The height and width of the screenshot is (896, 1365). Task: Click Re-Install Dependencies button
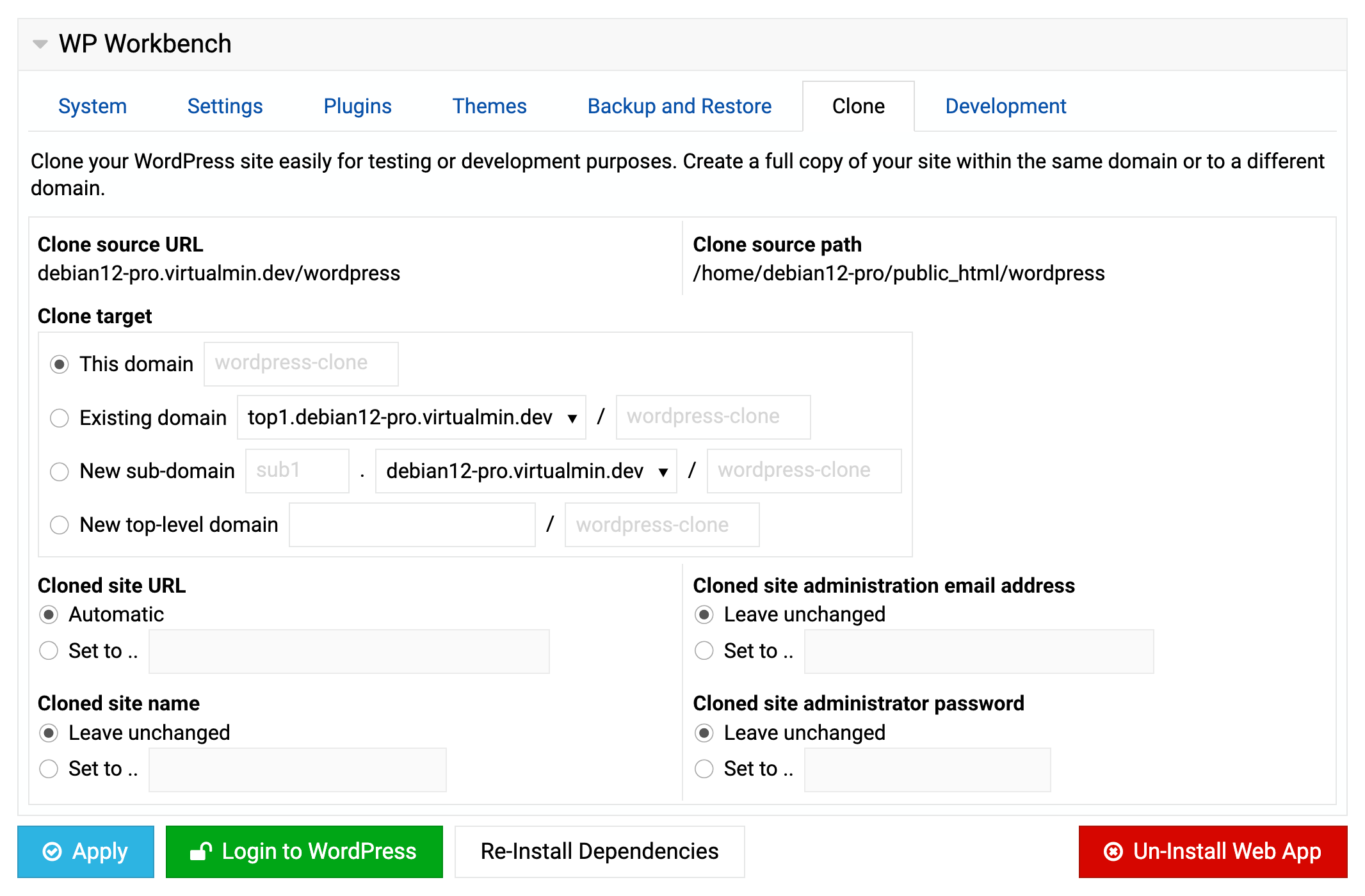(600, 852)
